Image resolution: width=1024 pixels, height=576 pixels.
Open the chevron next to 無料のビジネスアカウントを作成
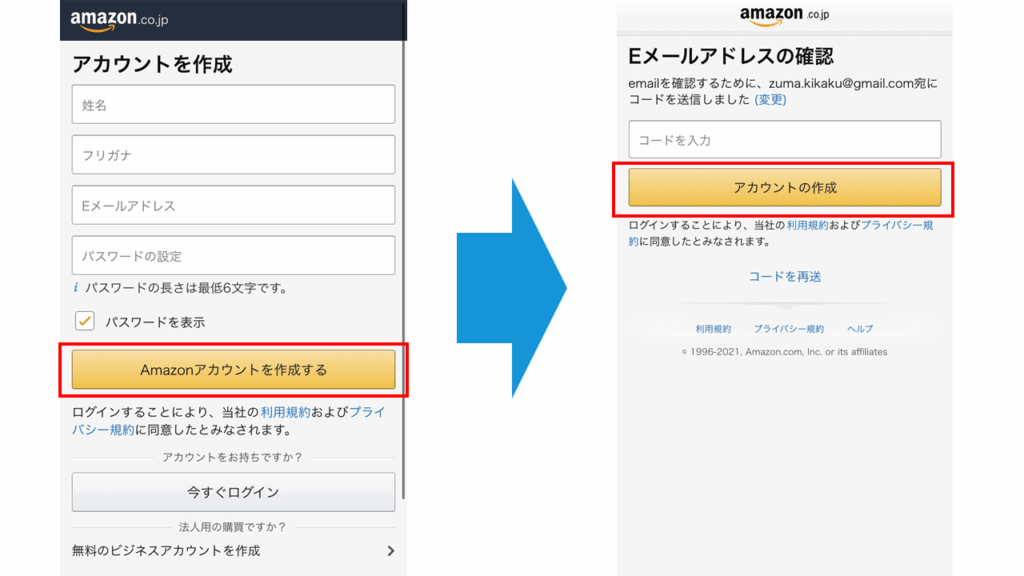(x=390, y=551)
